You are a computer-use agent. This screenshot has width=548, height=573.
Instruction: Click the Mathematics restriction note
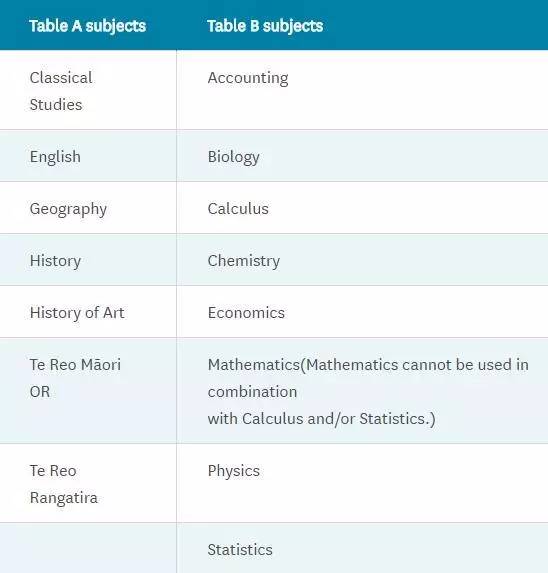tap(368, 391)
